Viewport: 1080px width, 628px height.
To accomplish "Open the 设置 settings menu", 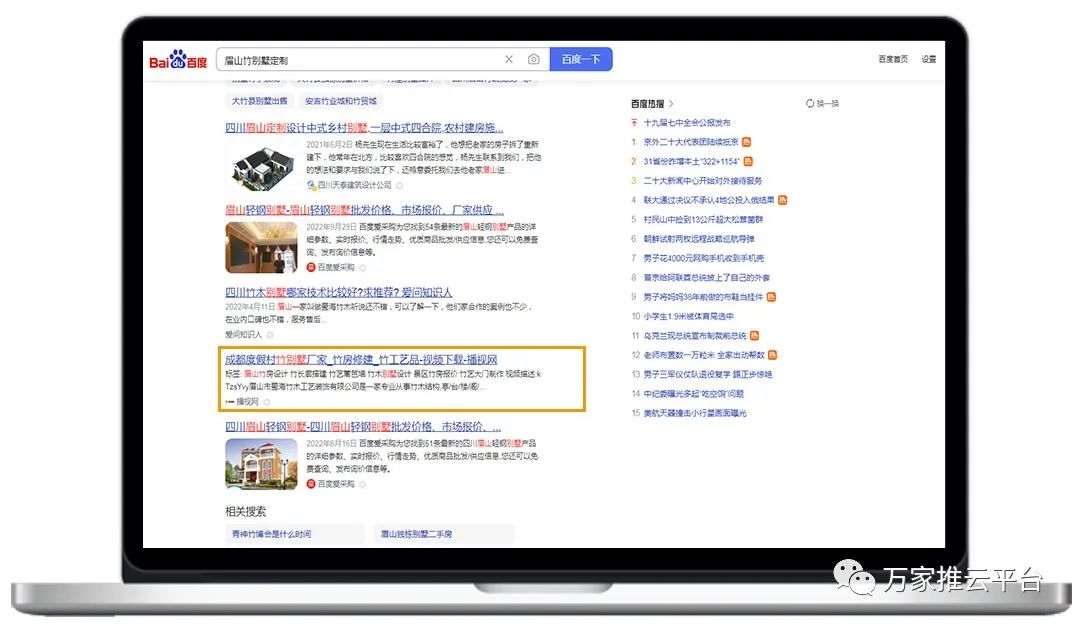I will 929,59.
